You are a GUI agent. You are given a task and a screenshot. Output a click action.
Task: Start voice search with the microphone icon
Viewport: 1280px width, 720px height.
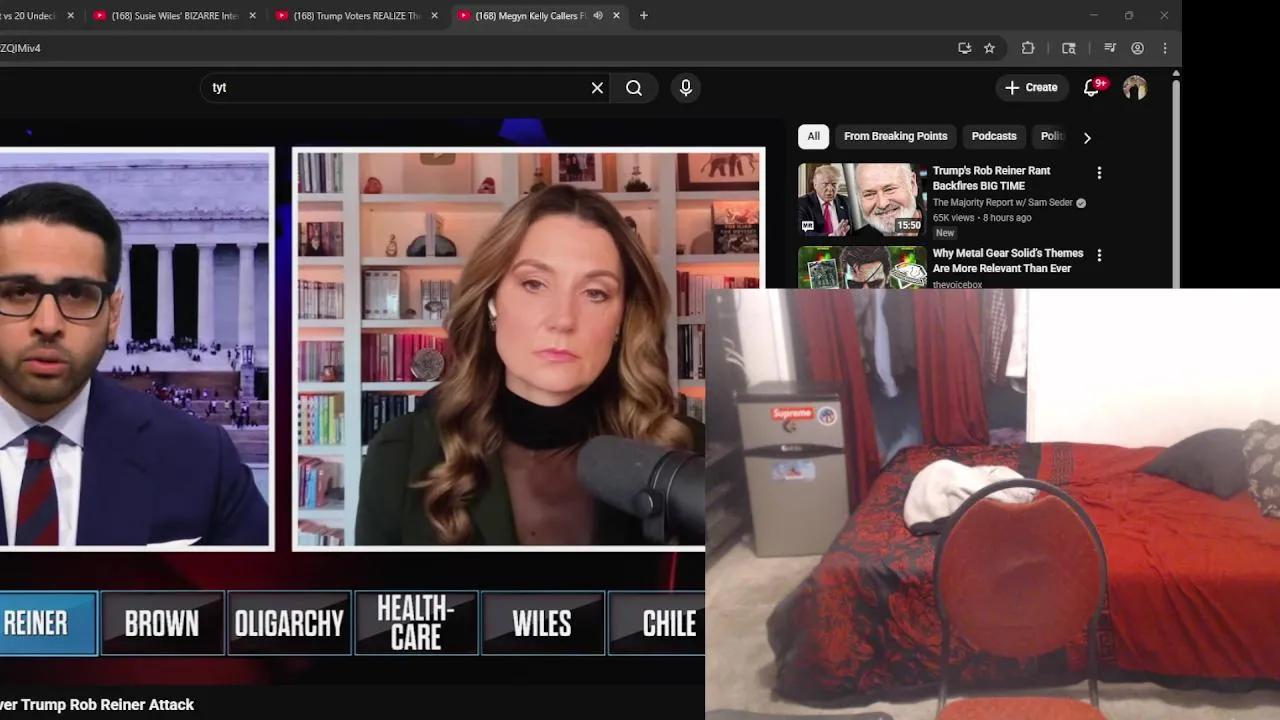click(x=685, y=88)
